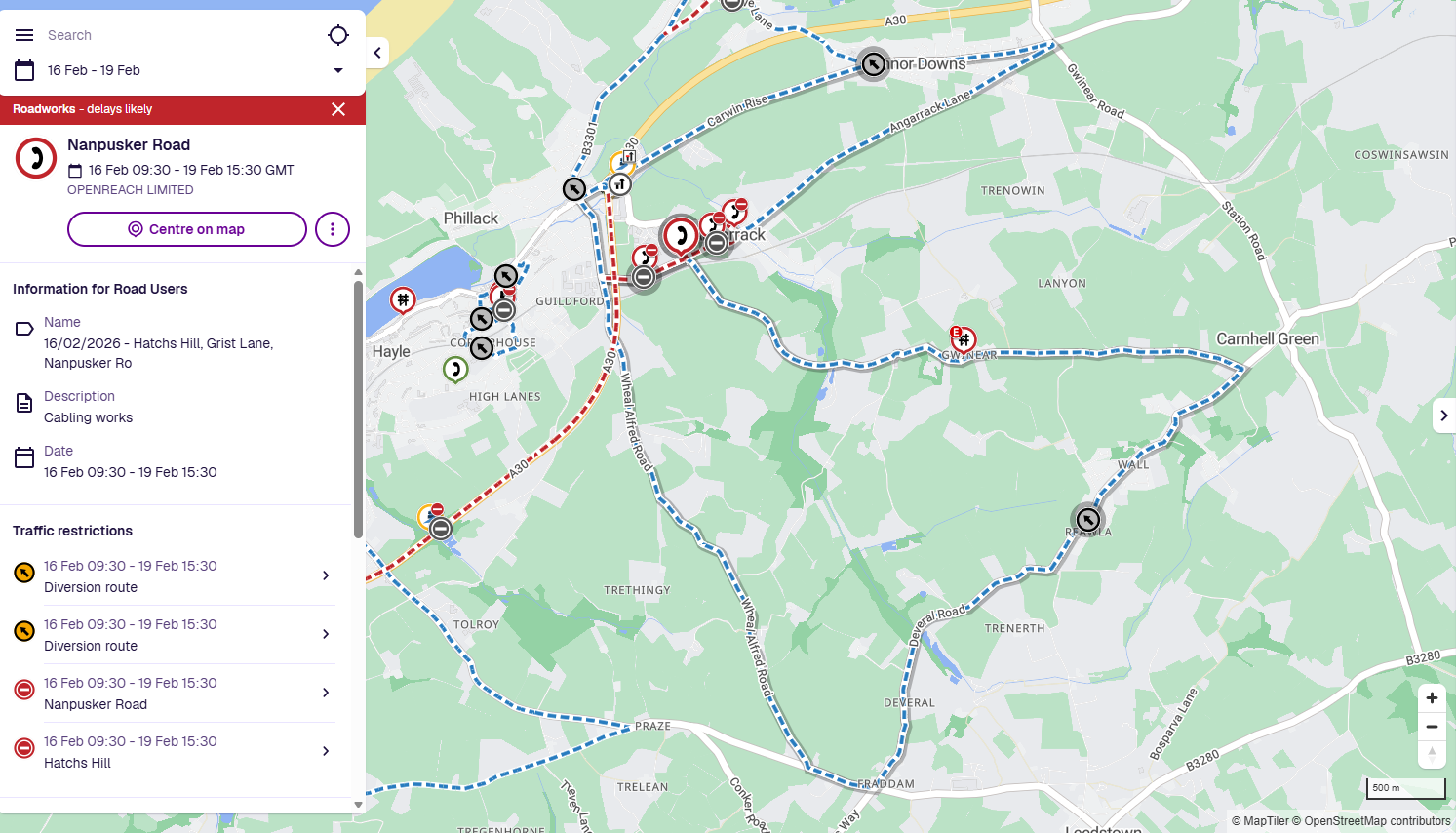Expand the Hatchs Hill restriction entry
The height and width of the screenshot is (833, 1456).
[175, 752]
